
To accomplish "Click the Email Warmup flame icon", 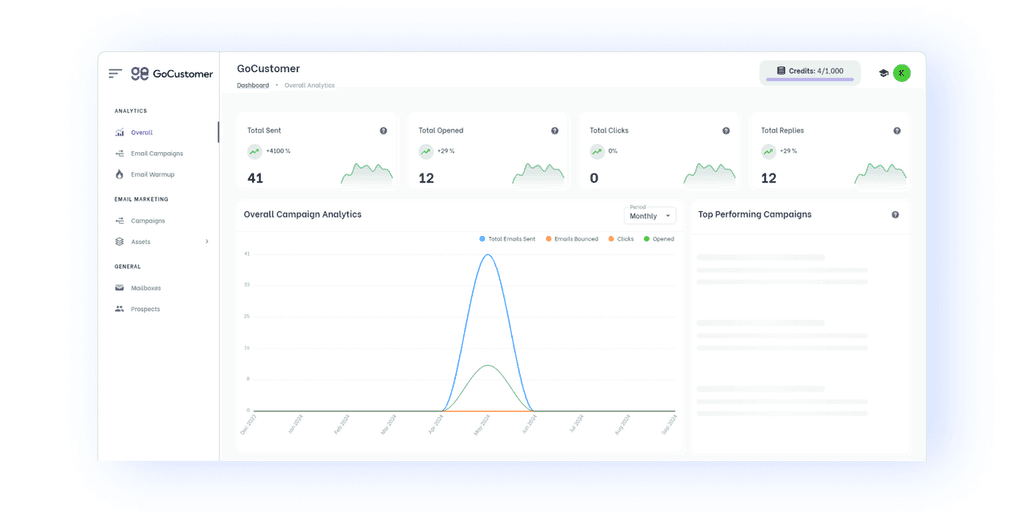I will click(120, 174).
